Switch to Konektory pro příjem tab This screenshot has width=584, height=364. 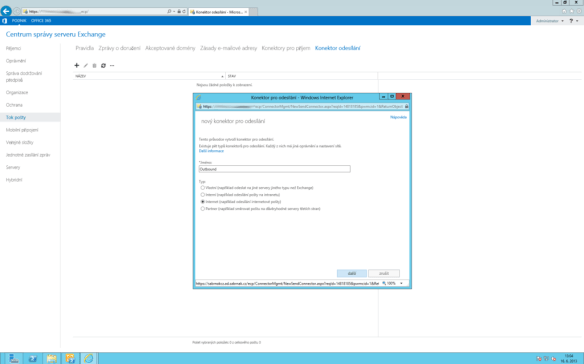point(286,48)
